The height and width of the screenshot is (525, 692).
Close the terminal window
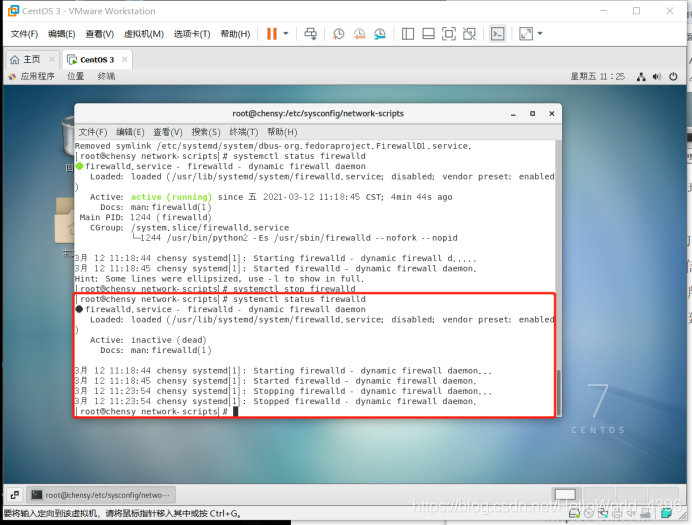[552, 114]
